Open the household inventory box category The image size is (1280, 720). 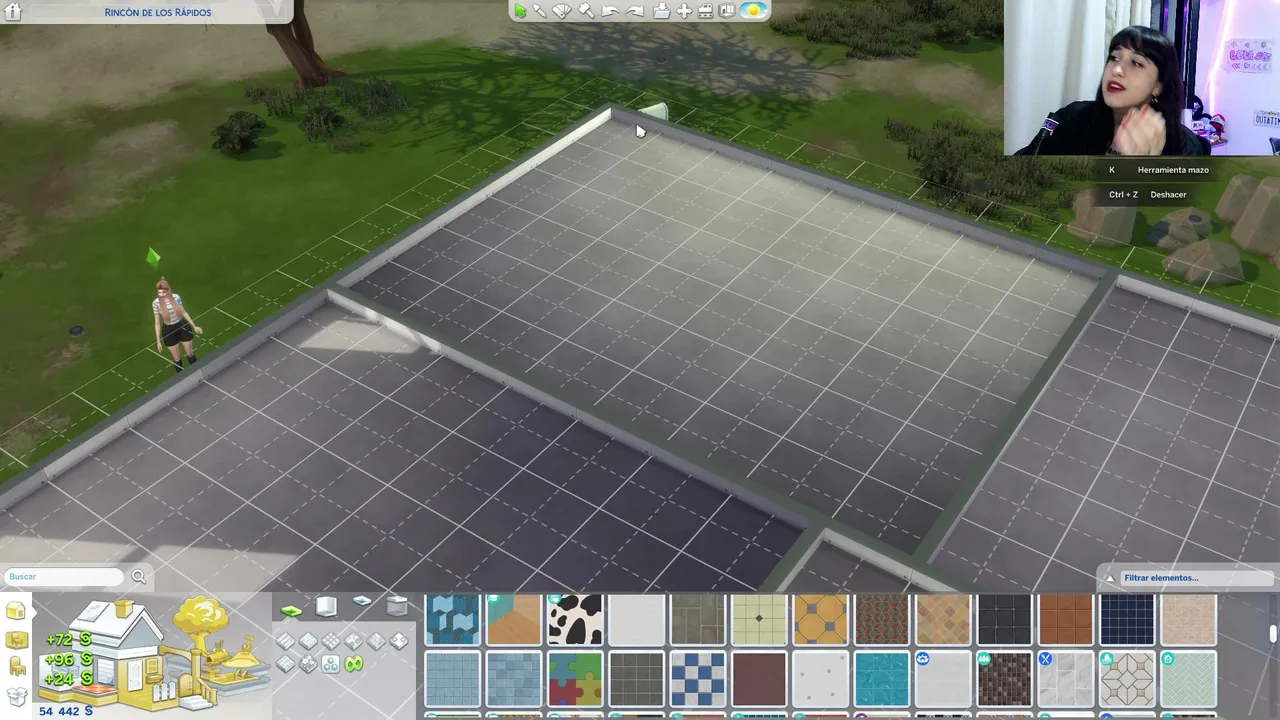click(16, 696)
